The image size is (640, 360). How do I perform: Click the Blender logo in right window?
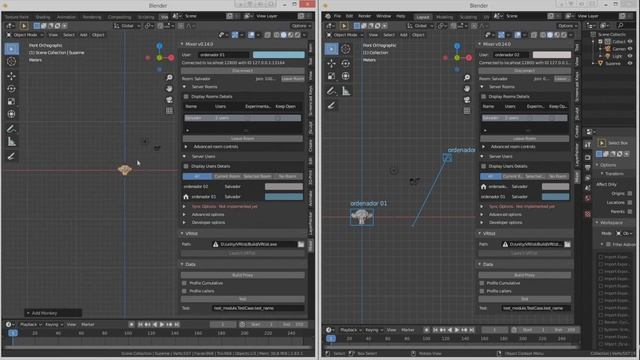click(x=328, y=16)
